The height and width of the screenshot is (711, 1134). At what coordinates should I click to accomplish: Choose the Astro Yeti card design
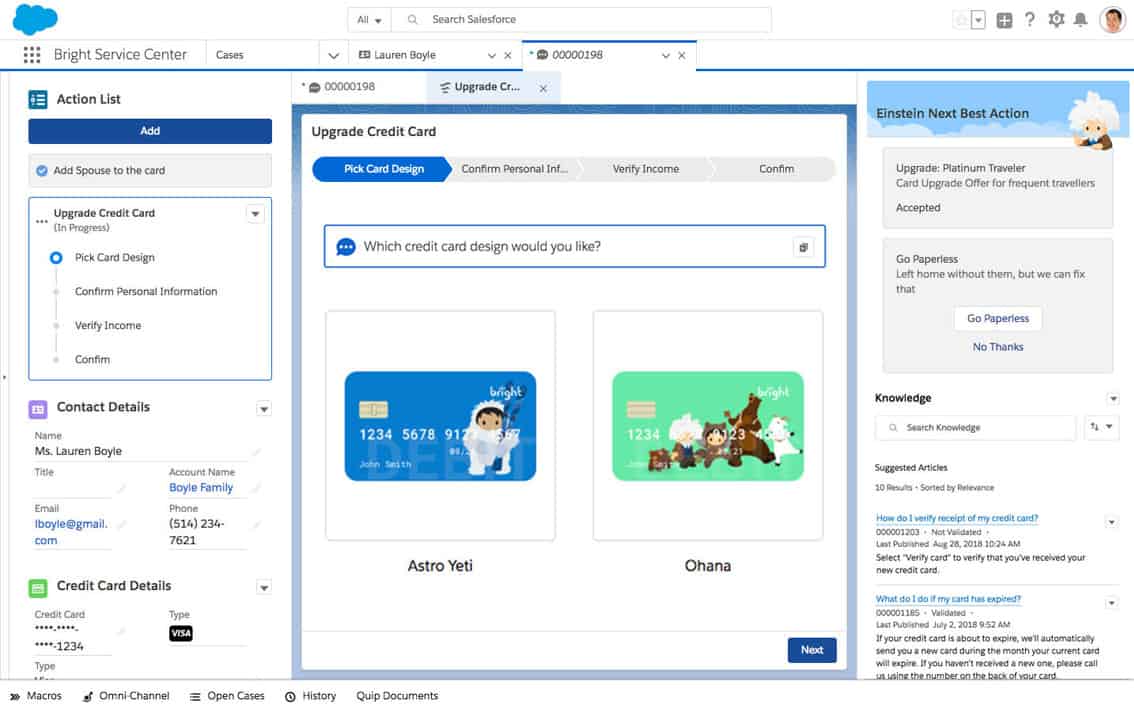[x=440, y=426]
